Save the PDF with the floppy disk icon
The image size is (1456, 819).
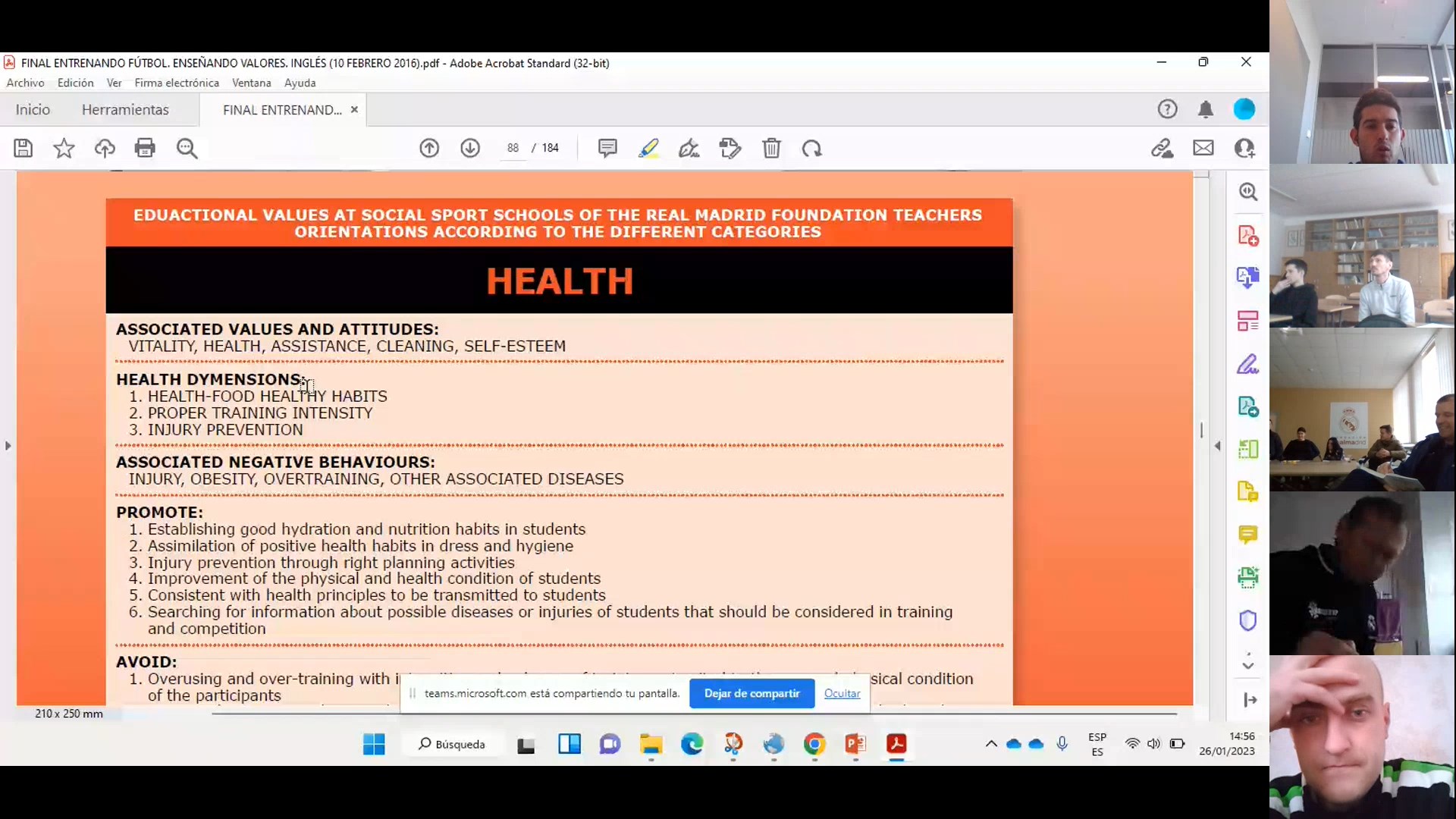24,148
